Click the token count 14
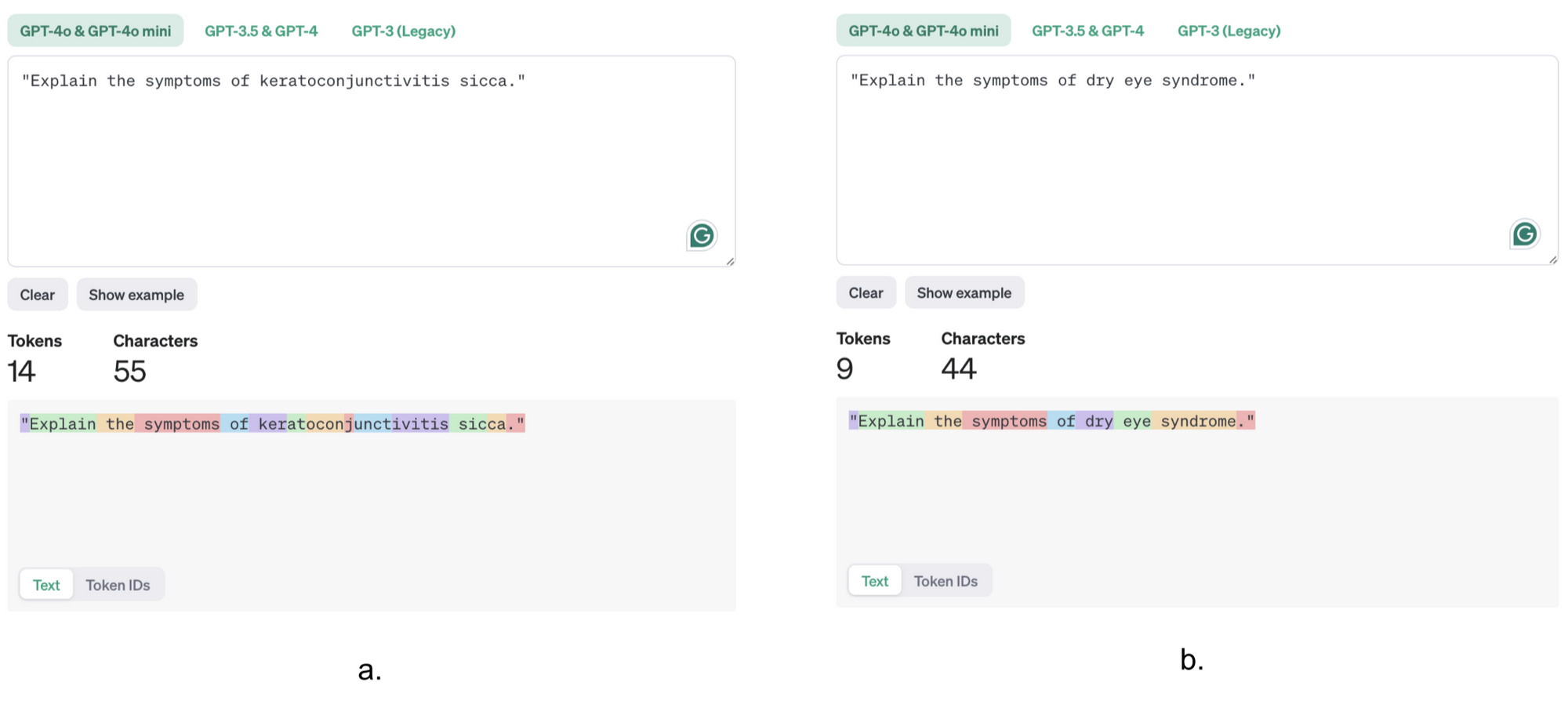Viewport: 1568px width, 704px height. click(22, 371)
